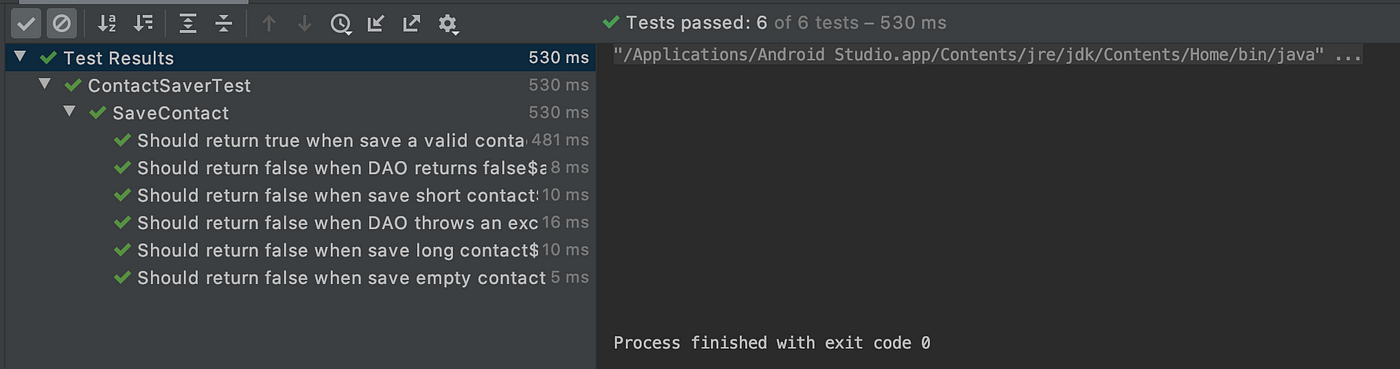The image size is (1400, 369).
Task: Collapse the Test Results root node arrow
Action: 20,57
